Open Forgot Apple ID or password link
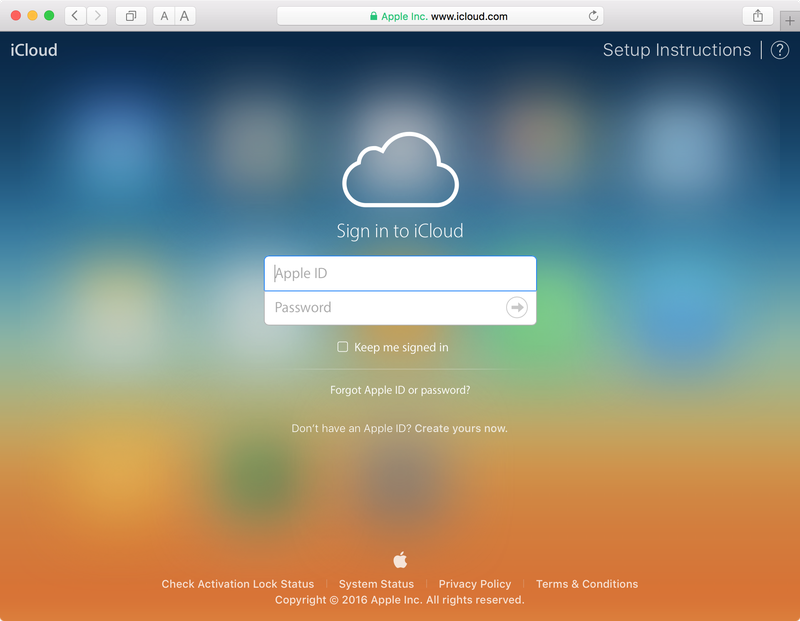 [400, 390]
